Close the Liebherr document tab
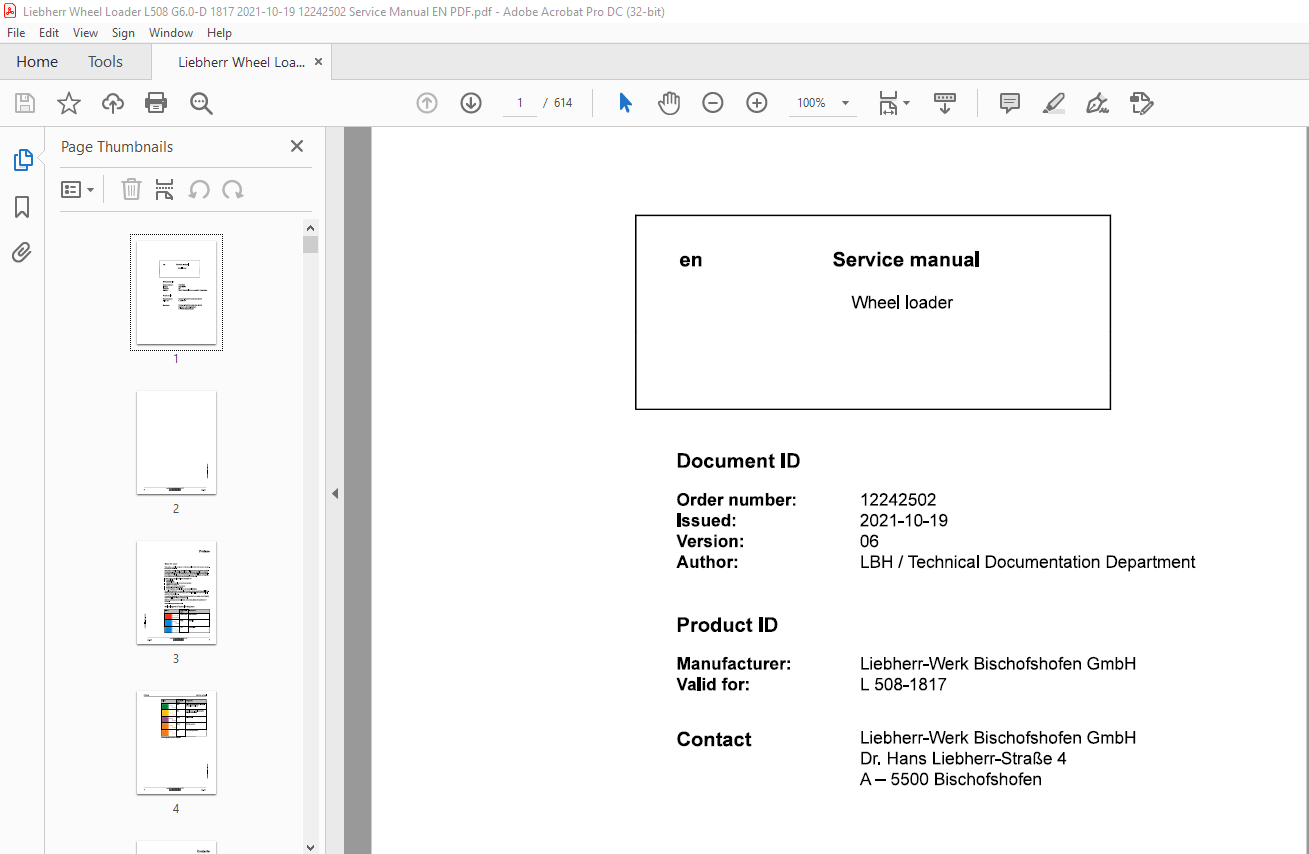This screenshot has width=1309, height=854. (318, 62)
